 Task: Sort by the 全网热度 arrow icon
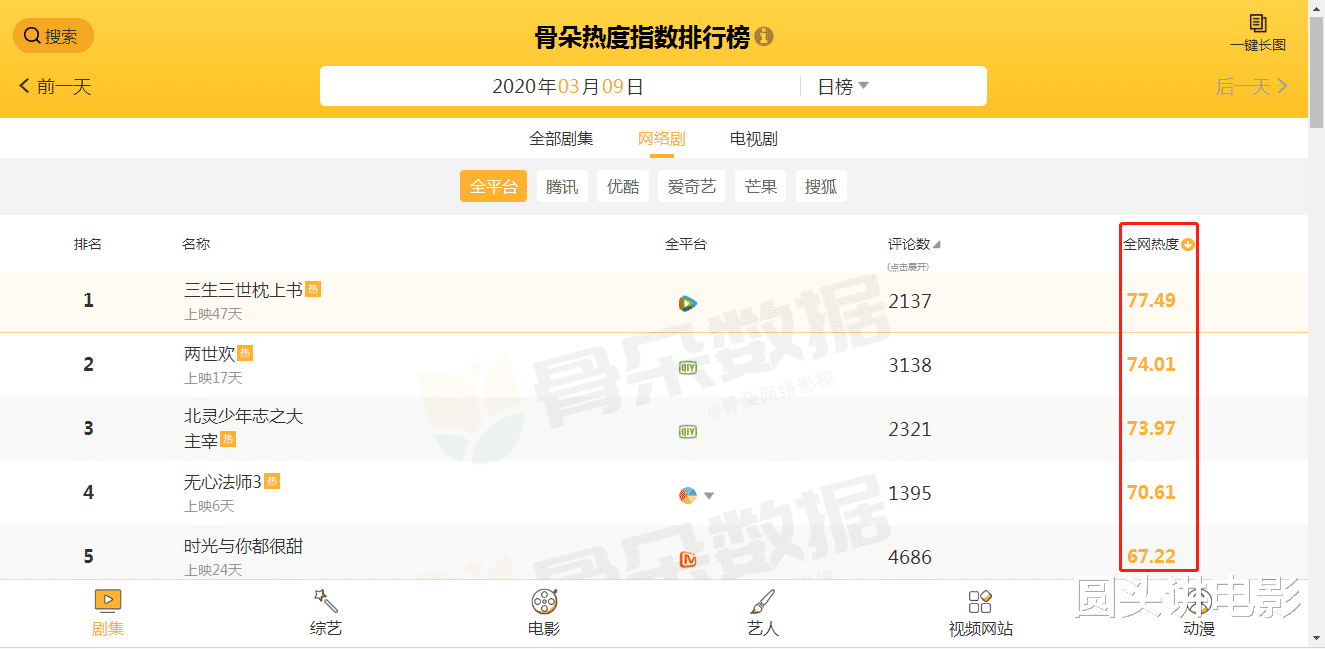click(x=1188, y=244)
